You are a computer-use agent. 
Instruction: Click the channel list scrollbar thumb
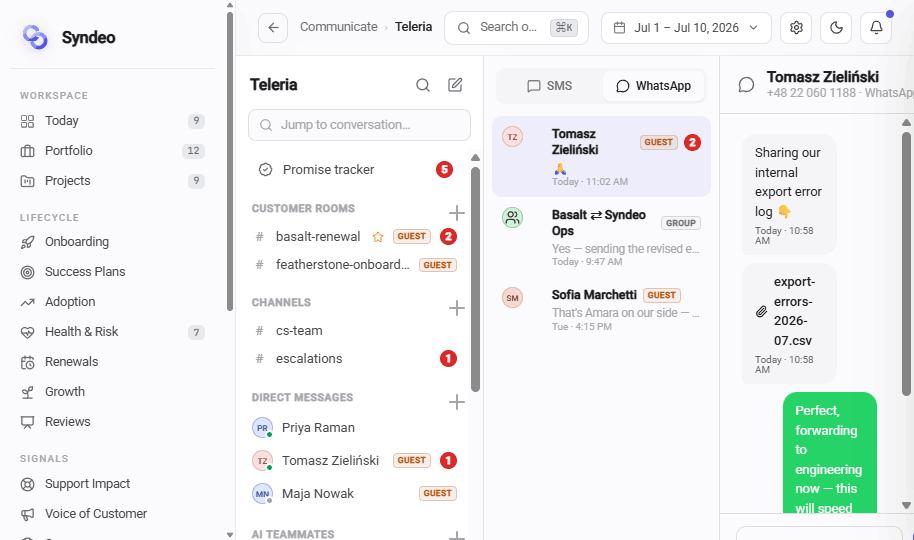[x=476, y=279]
